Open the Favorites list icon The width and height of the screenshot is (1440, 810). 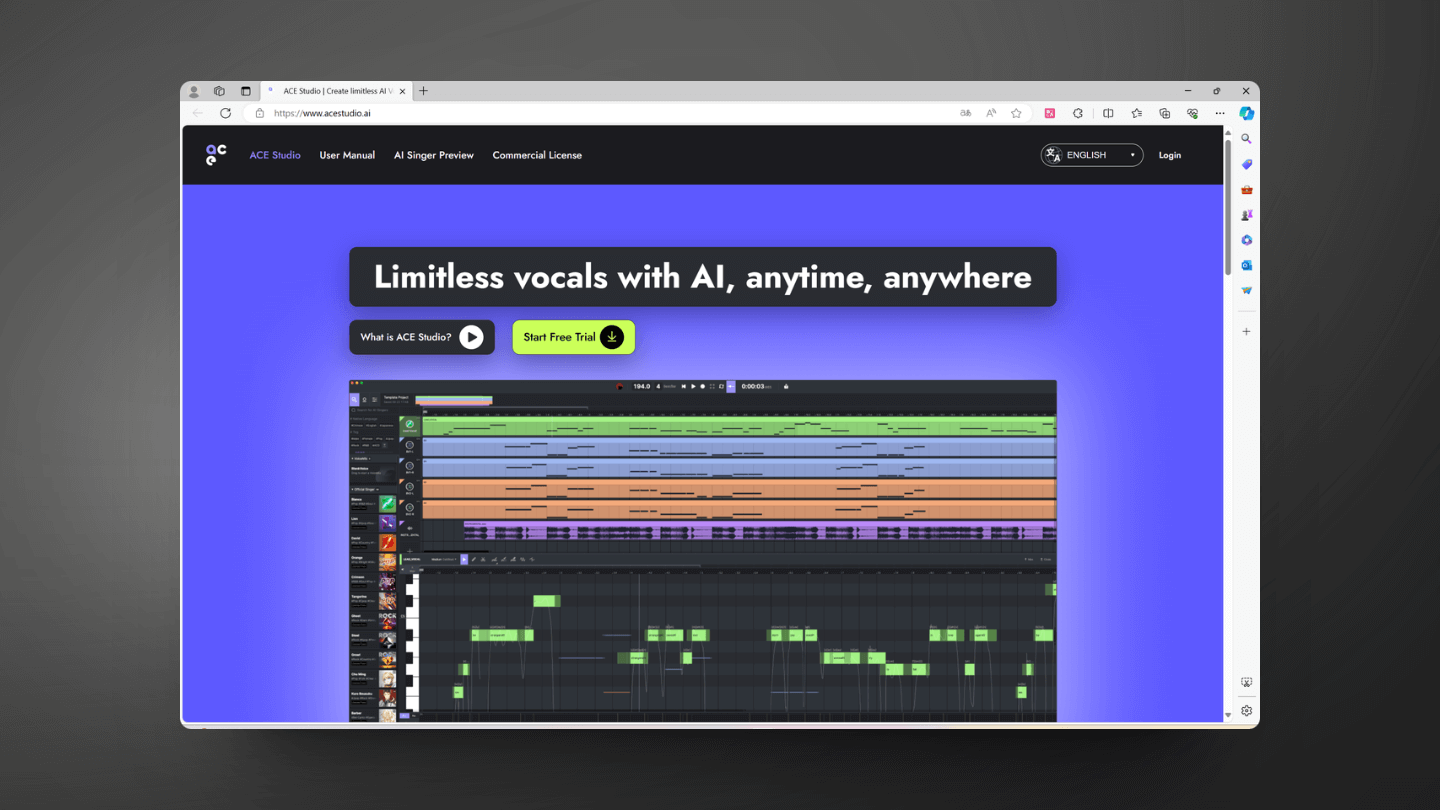pyautogui.click(x=1137, y=113)
